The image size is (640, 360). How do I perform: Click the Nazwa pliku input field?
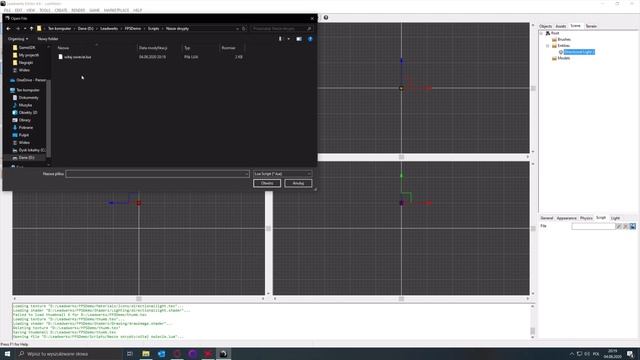pos(157,174)
